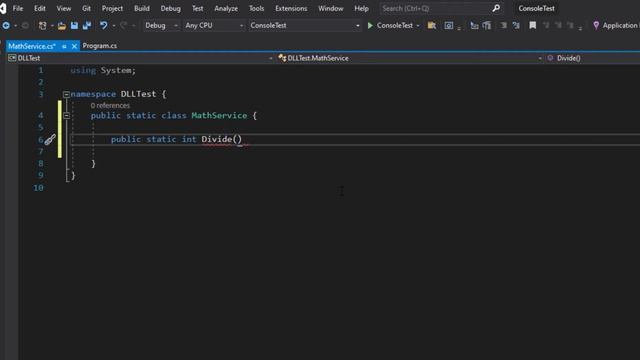640x360 pixels.
Task: Click the New Project toolbar icon
Action: [42, 25]
